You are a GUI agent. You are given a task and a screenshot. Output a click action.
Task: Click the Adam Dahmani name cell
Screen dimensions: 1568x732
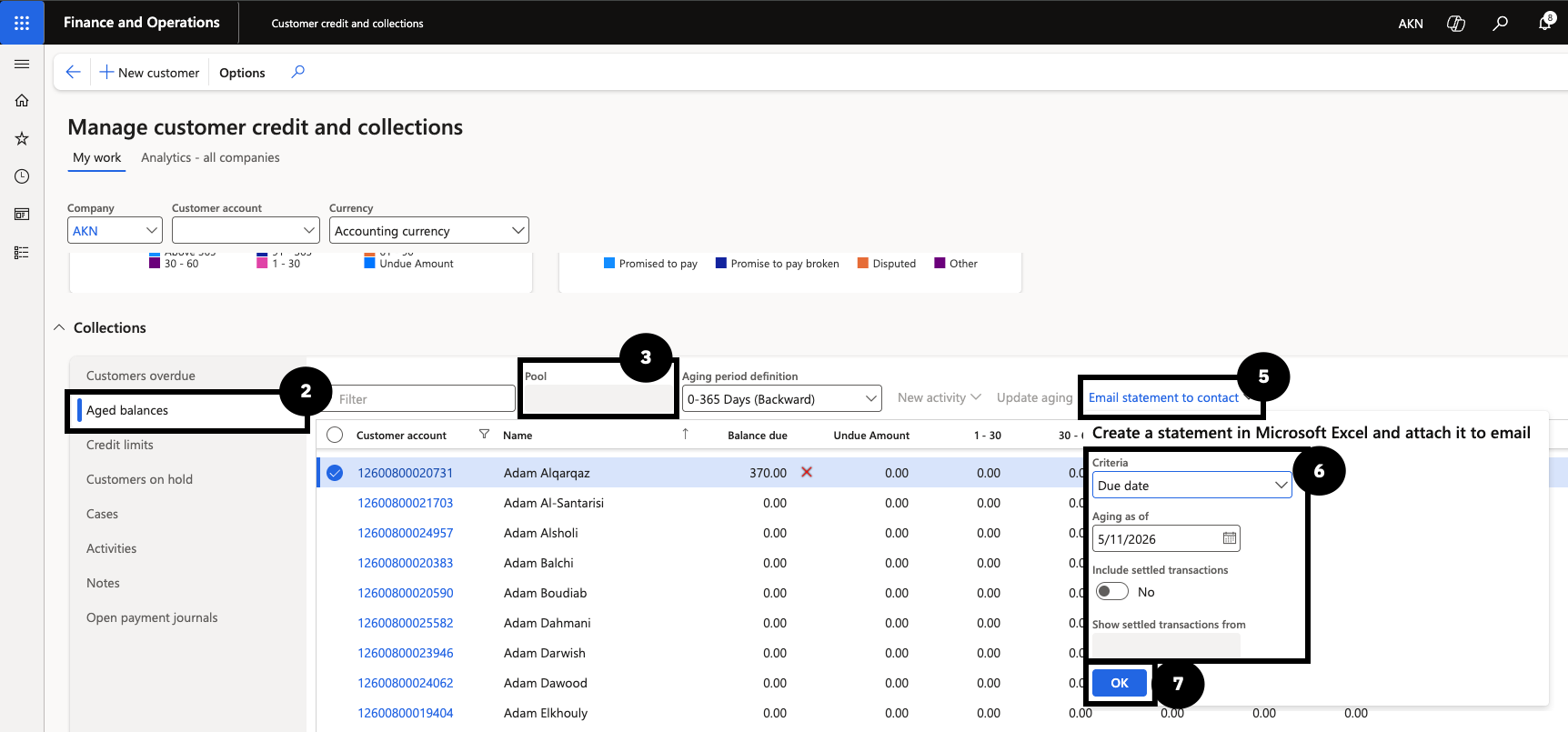point(547,623)
